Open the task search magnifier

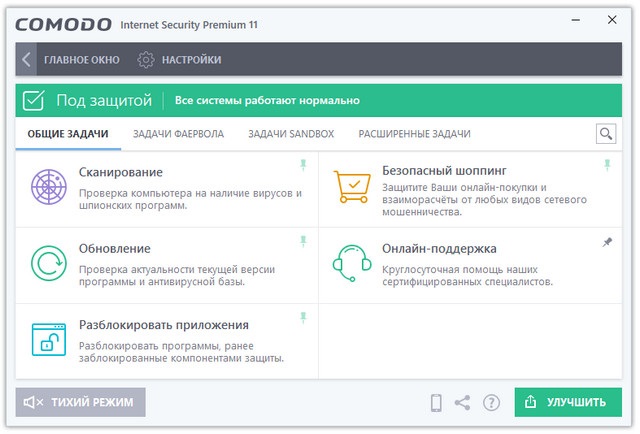pyautogui.click(x=605, y=133)
